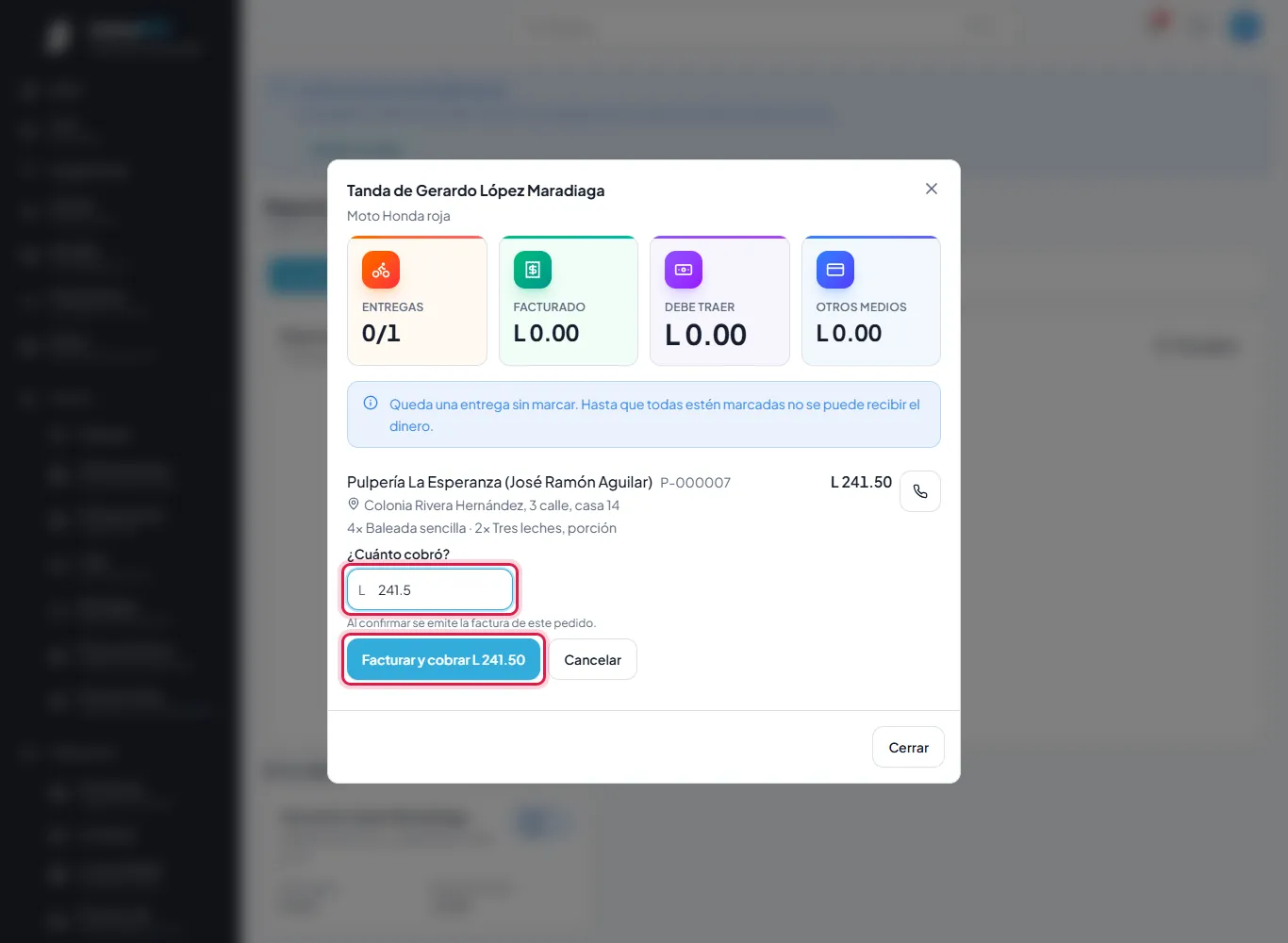Click the L 0.00 value under Otros Medios
Viewport: 1288px width, 943px height.
click(850, 333)
